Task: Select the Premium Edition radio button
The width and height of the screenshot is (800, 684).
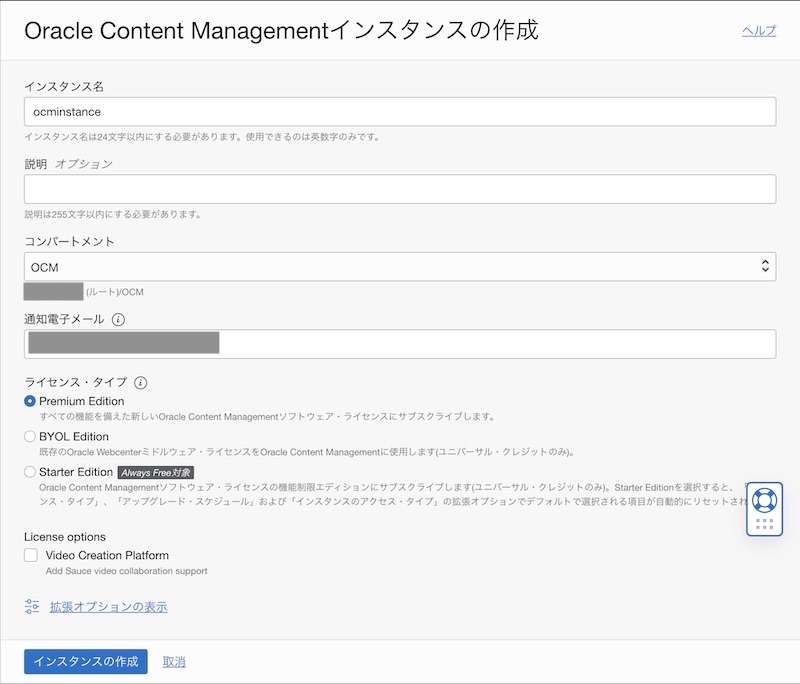Action: [x=30, y=401]
